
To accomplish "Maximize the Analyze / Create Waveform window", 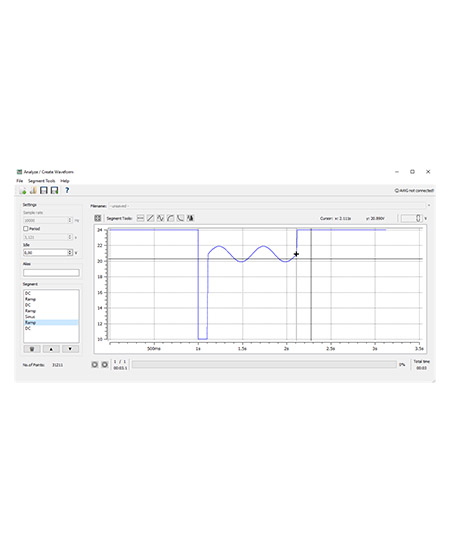I will point(412,172).
